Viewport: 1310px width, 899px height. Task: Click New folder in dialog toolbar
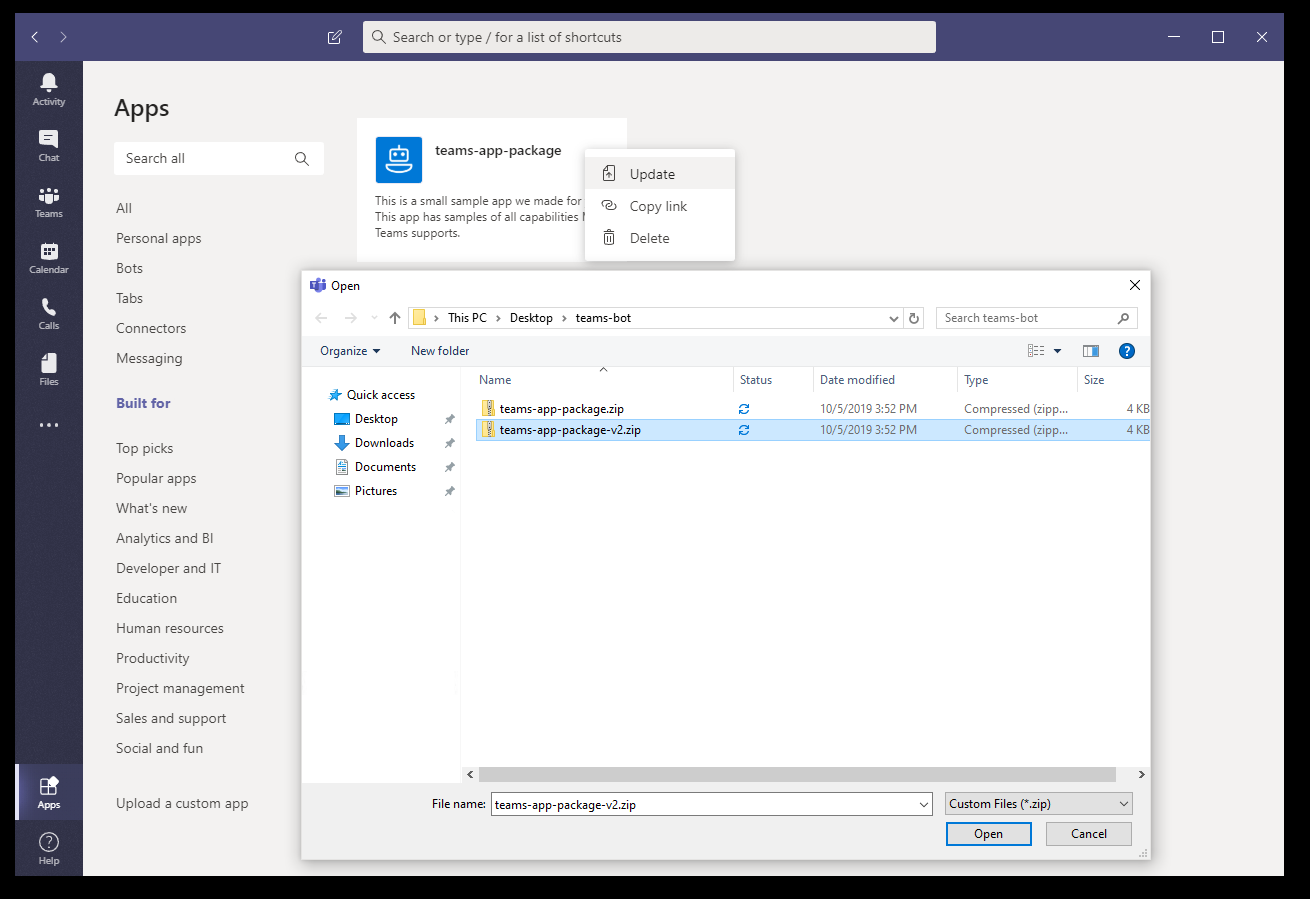pos(440,351)
